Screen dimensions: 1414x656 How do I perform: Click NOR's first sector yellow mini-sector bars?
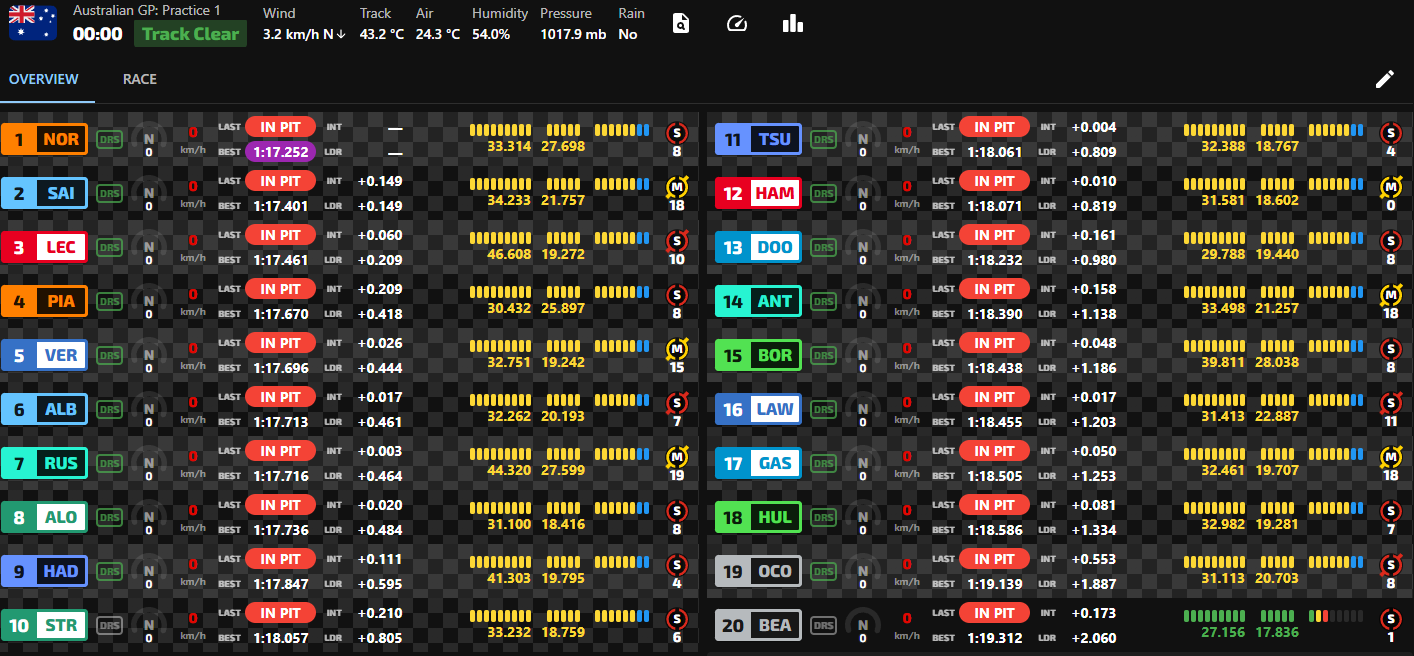click(502, 130)
